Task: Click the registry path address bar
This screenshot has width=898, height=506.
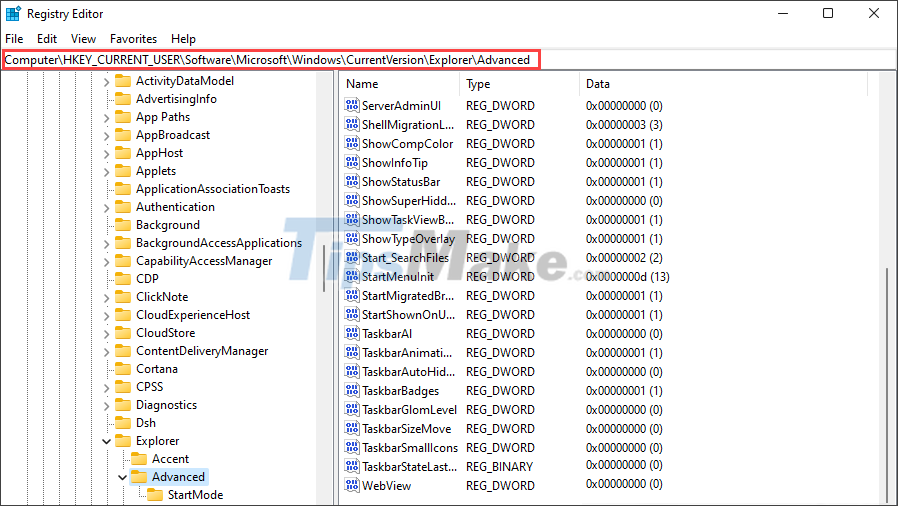Action: (x=449, y=60)
